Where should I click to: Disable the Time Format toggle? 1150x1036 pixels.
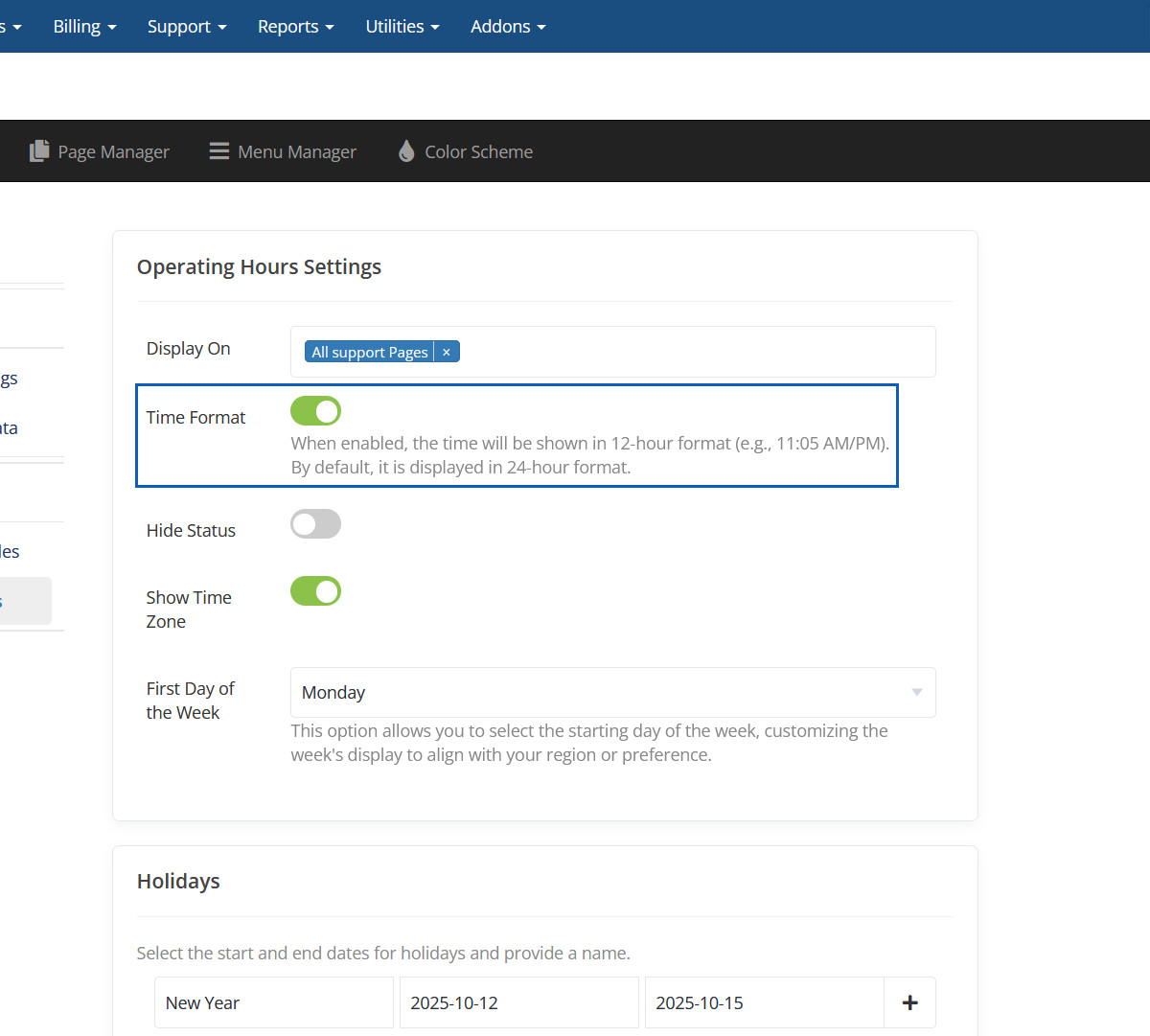coord(315,411)
